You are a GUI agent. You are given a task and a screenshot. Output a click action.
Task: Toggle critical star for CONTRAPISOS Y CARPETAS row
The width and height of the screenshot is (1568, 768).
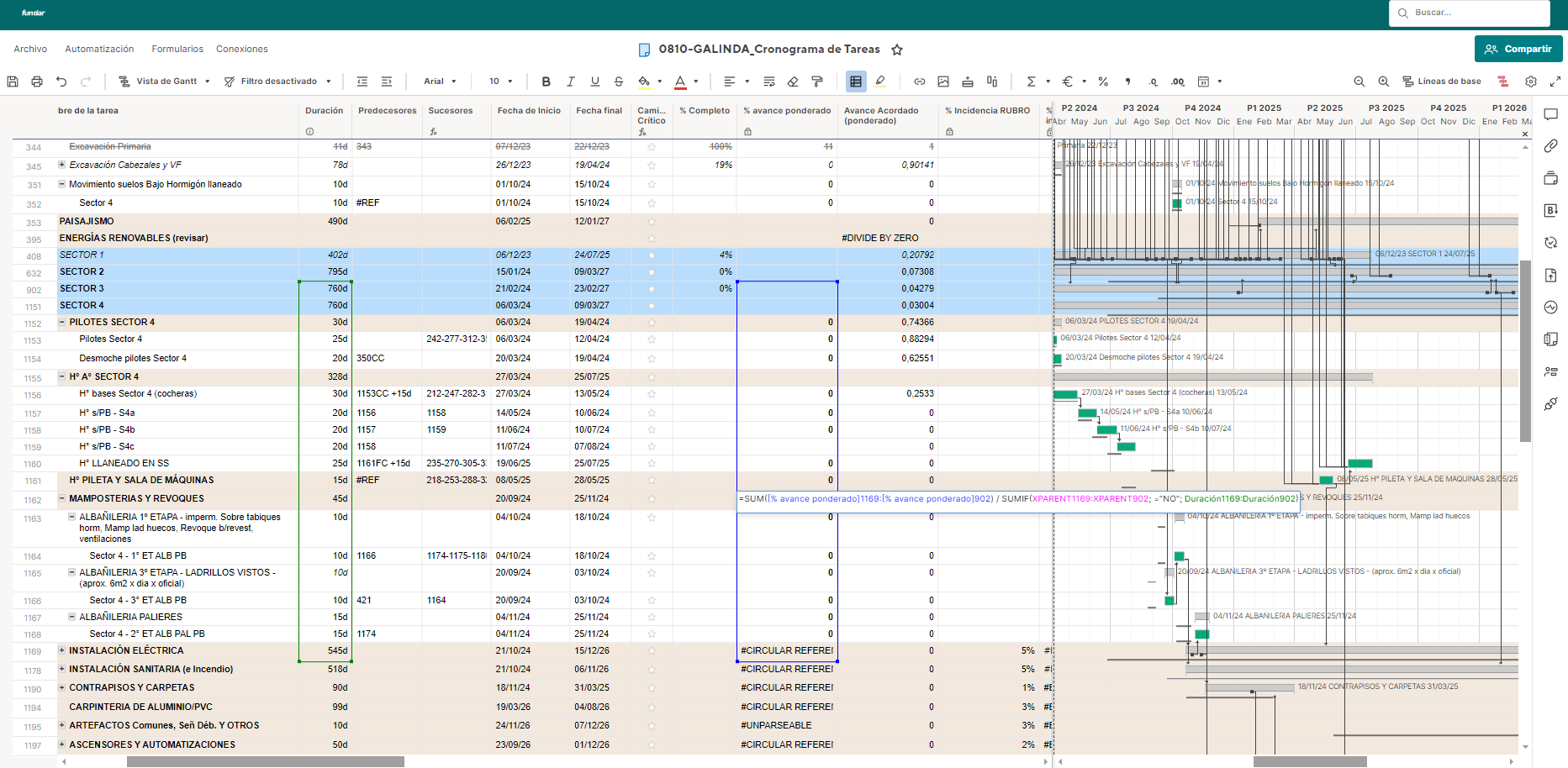pyautogui.click(x=652, y=688)
